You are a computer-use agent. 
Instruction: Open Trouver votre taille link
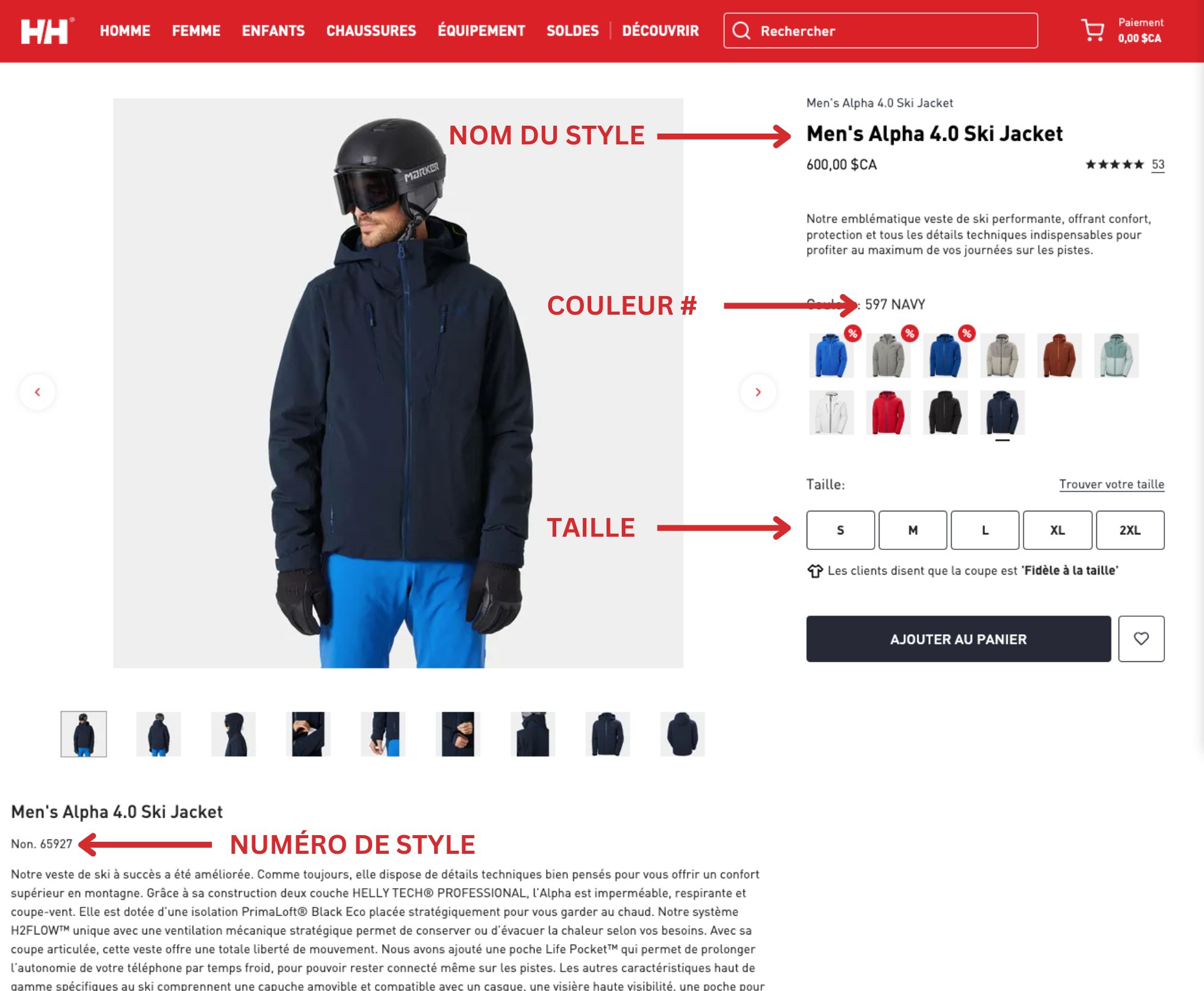(x=1111, y=484)
